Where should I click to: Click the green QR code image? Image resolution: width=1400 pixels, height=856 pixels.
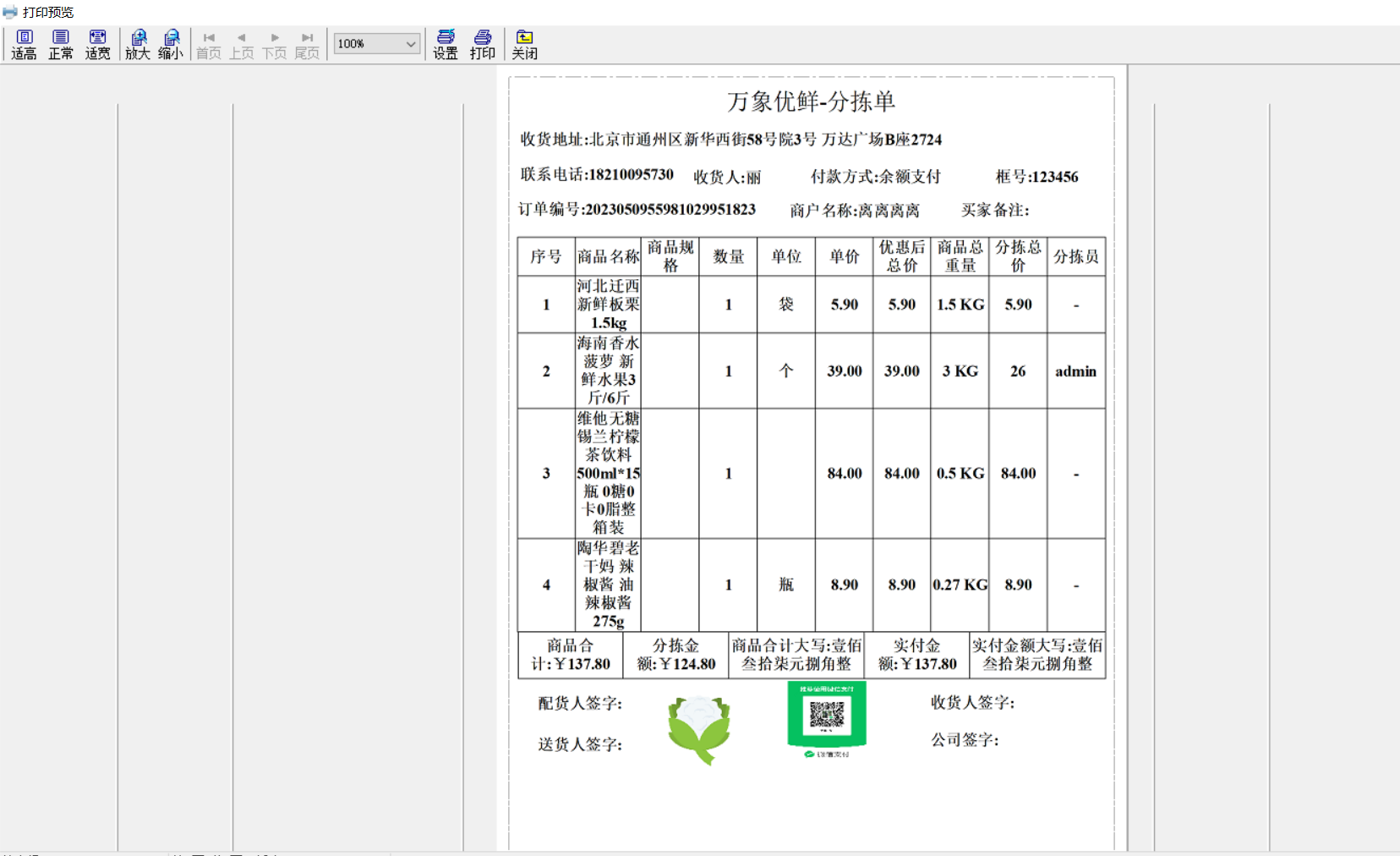click(x=827, y=717)
